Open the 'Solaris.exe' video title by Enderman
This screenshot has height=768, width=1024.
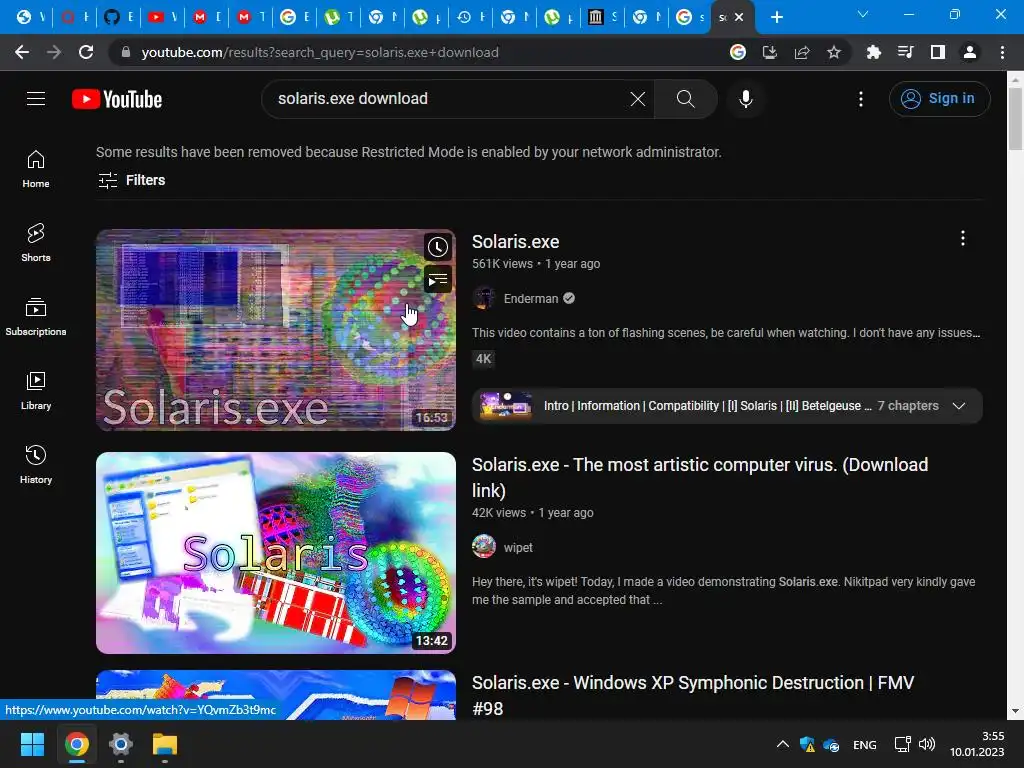click(x=515, y=242)
